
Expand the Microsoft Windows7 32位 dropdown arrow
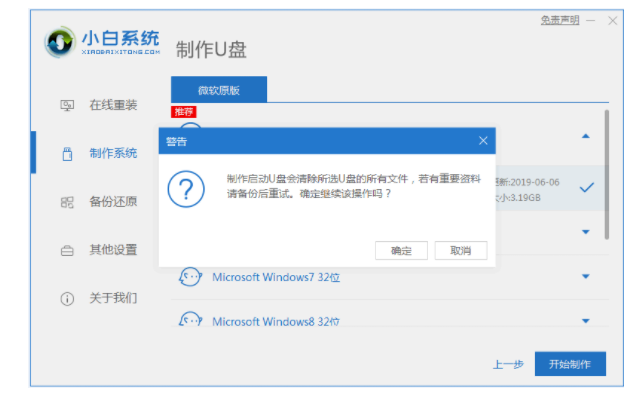click(x=586, y=277)
